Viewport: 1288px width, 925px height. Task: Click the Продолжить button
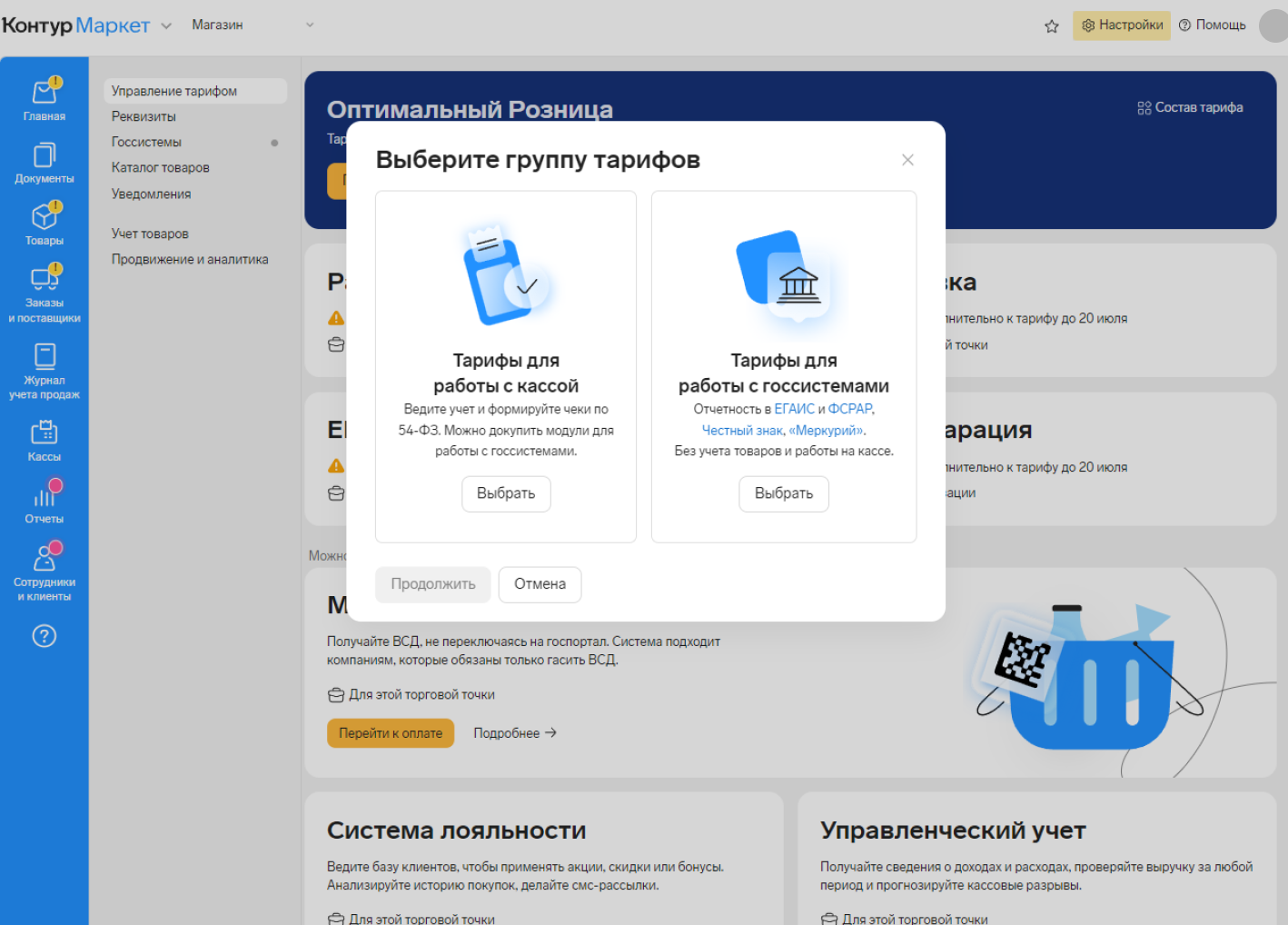pyautogui.click(x=433, y=584)
